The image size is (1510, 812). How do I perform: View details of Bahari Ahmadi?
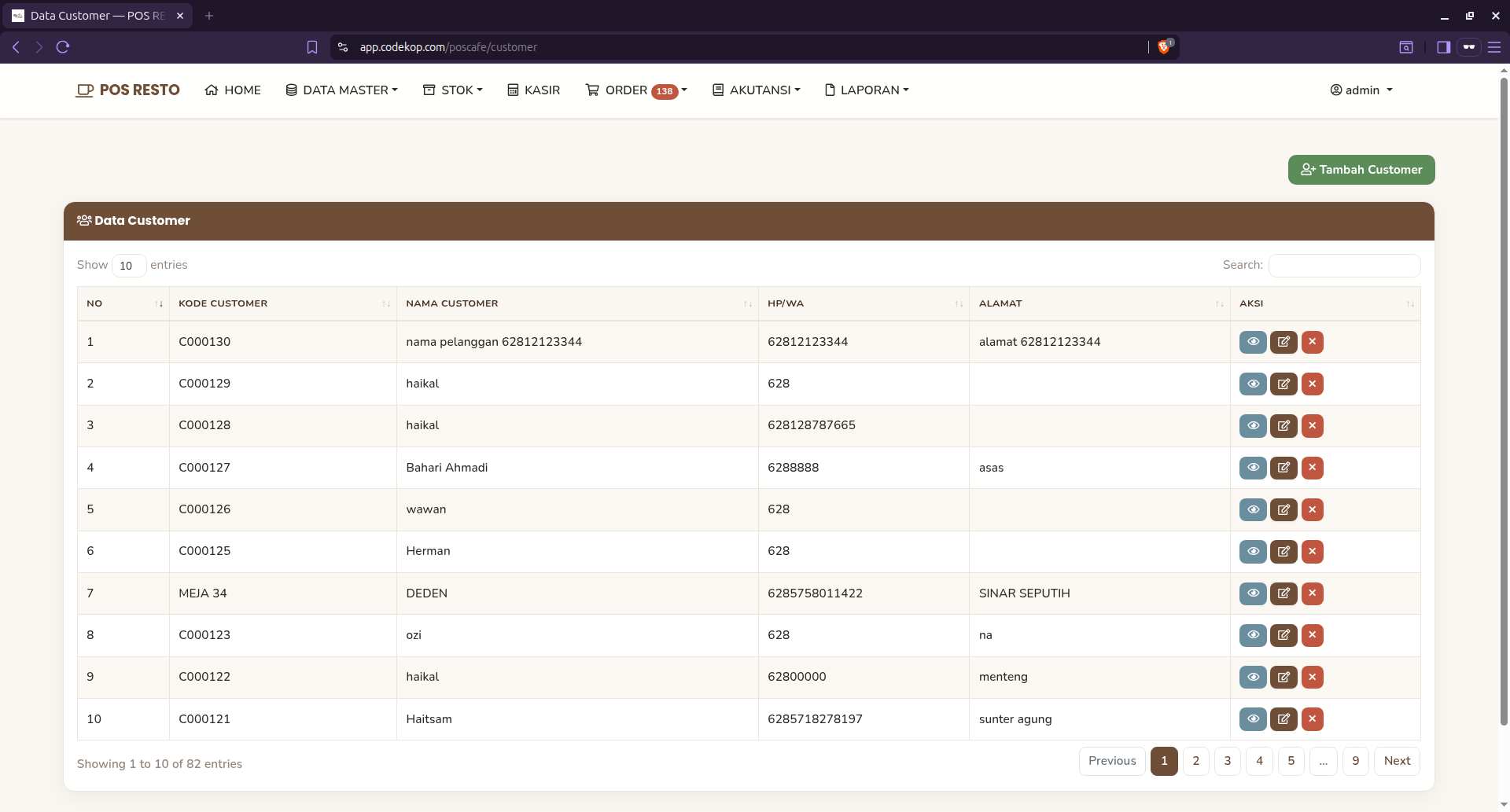(1253, 468)
